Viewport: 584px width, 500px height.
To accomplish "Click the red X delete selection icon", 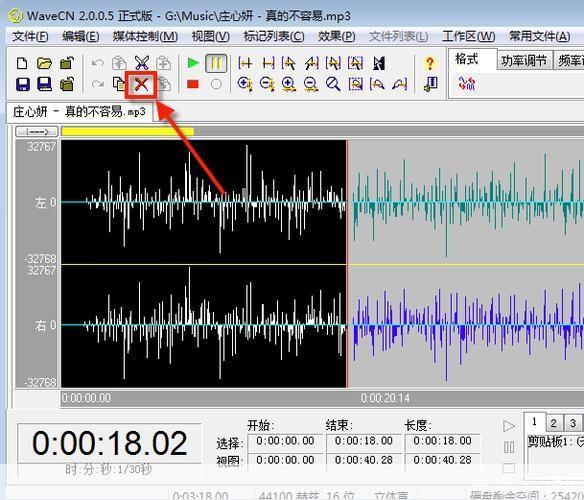I will pyautogui.click(x=141, y=85).
